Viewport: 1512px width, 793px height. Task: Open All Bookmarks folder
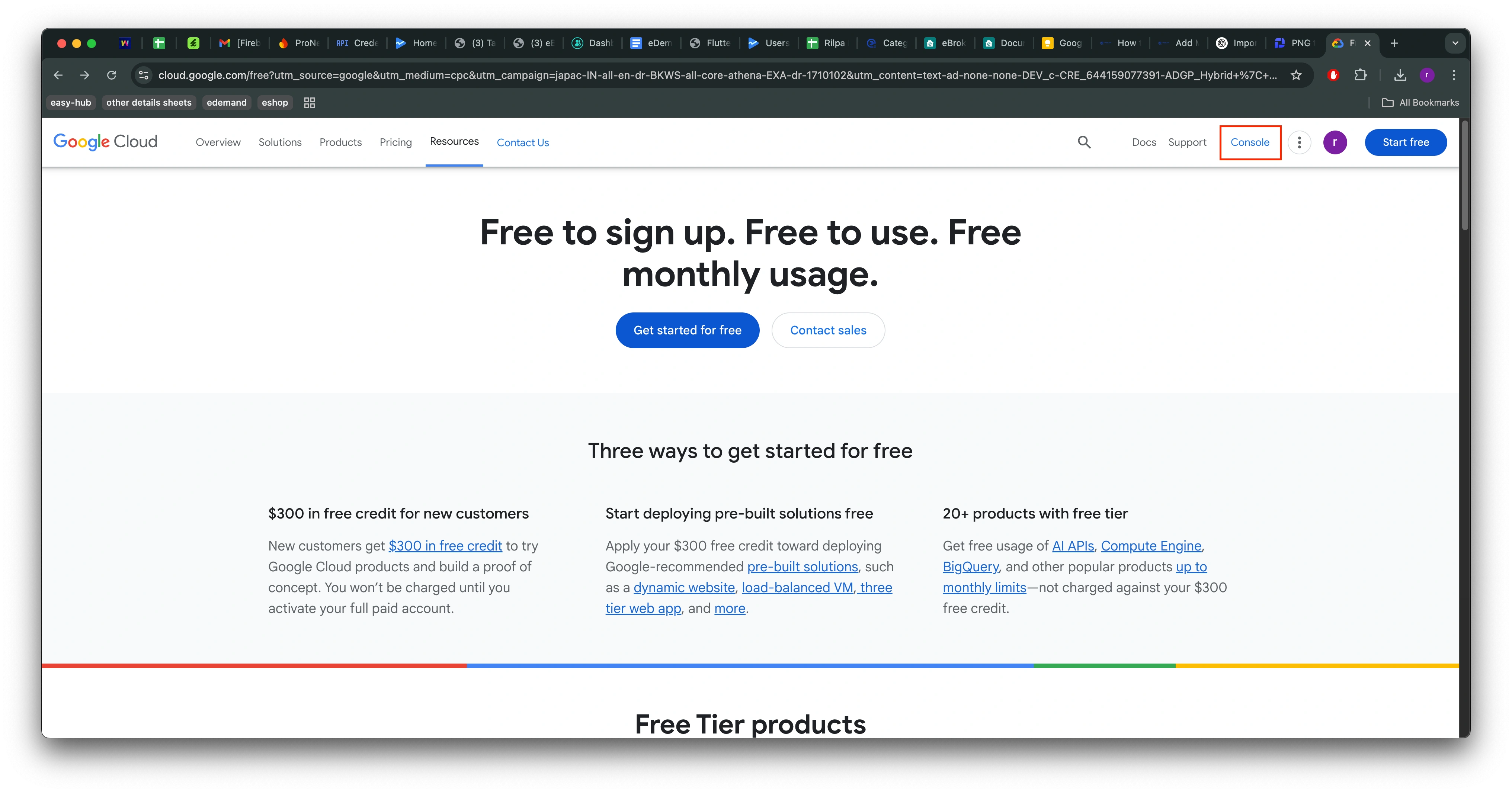pos(1420,103)
